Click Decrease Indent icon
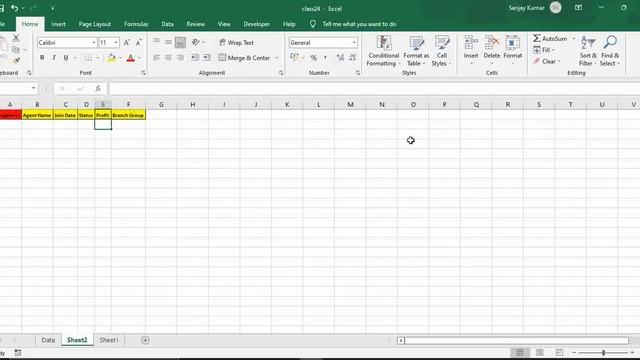Image resolution: width=640 pixels, height=360 pixels. 195,58
